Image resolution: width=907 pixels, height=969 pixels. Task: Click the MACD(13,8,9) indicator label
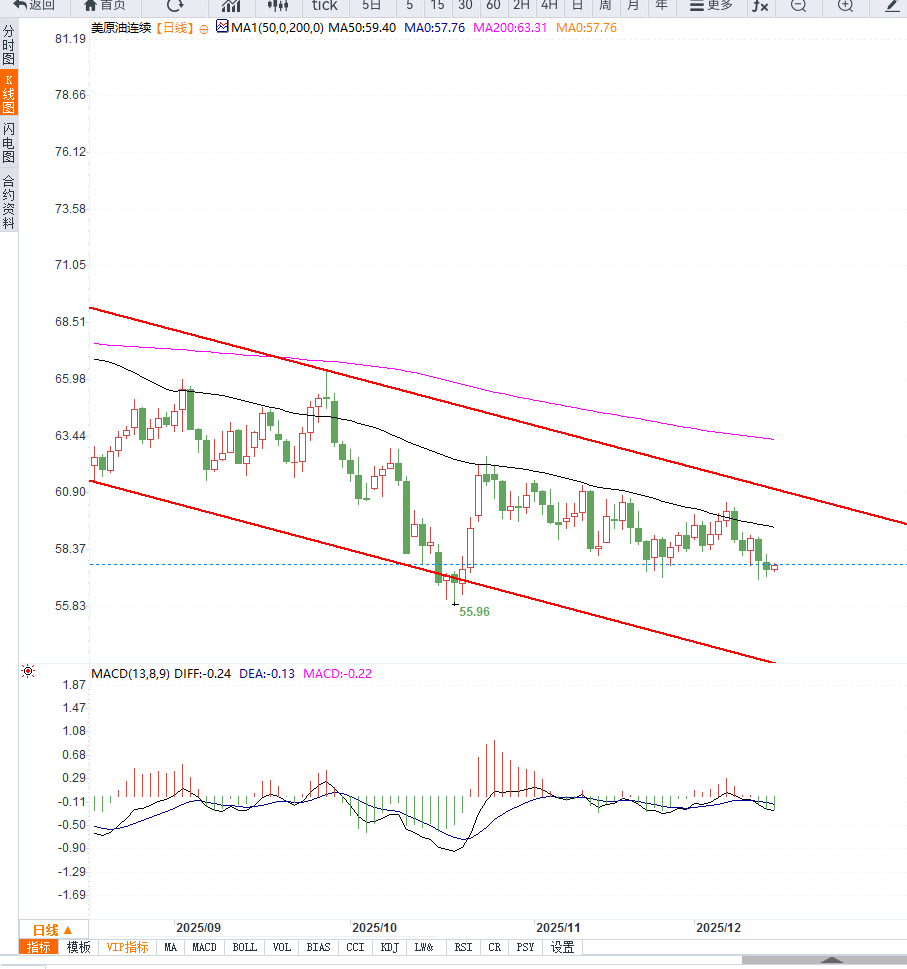[130, 674]
